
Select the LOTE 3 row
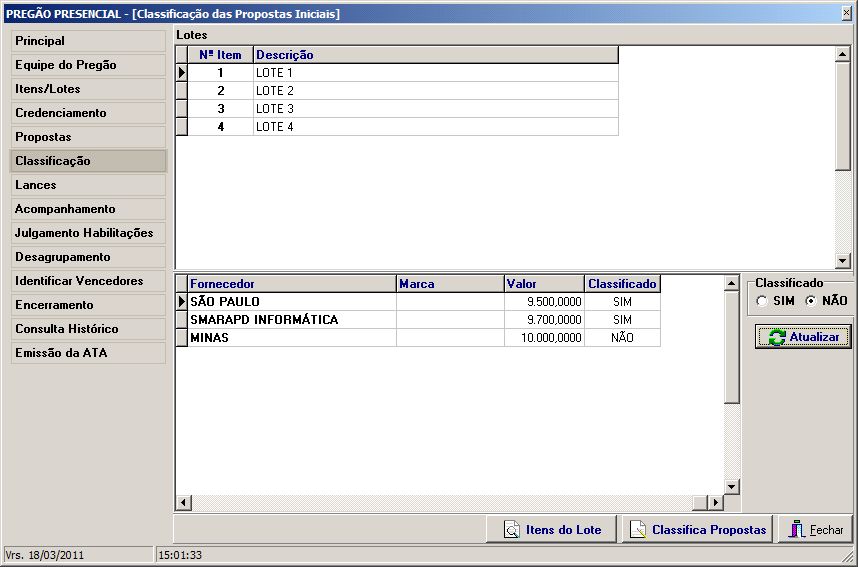pyautogui.click(x=403, y=109)
